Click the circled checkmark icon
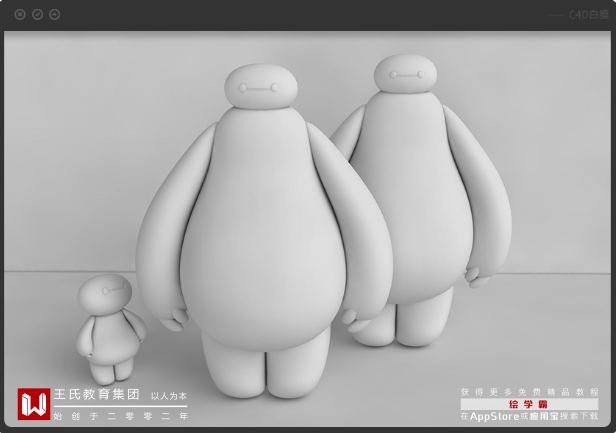Screen dimensions: 616x433 (x=37, y=15)
